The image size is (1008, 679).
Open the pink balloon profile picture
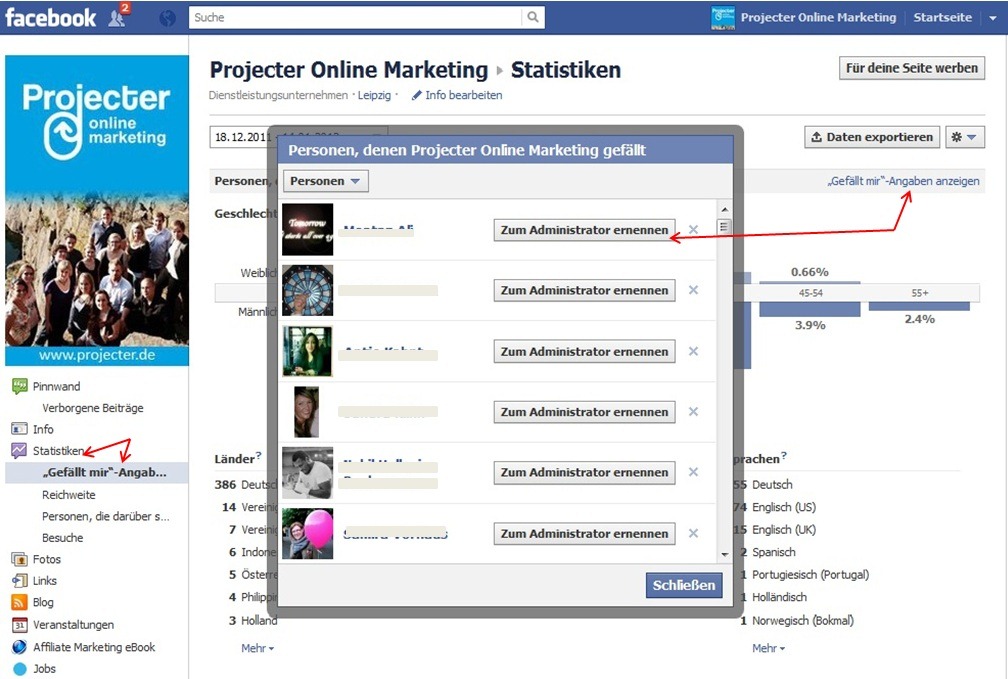308,533
